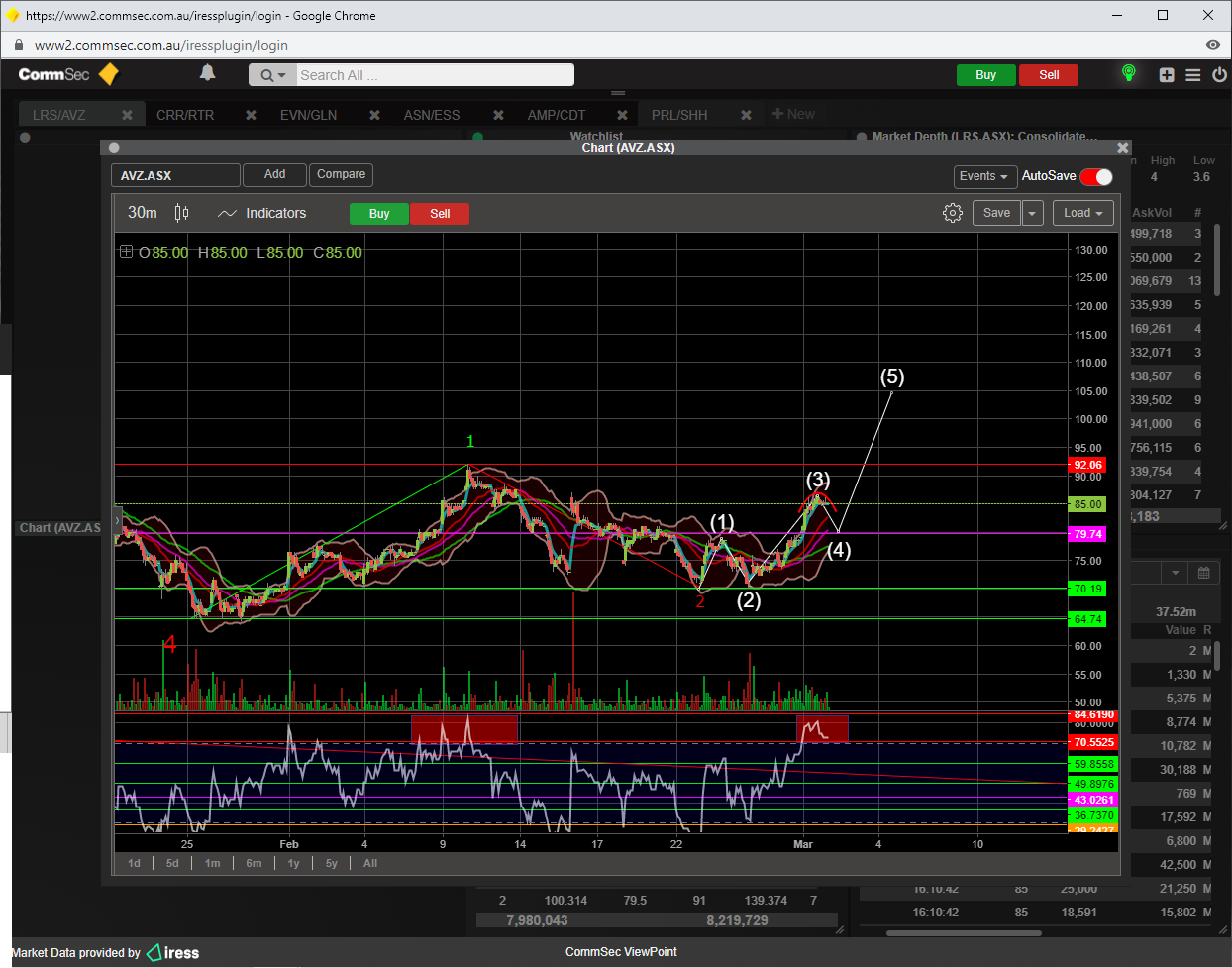Screen dimensions: 1232x968
Task: Edit the AVZ.ASX symbol field
Action: point(175,175)
